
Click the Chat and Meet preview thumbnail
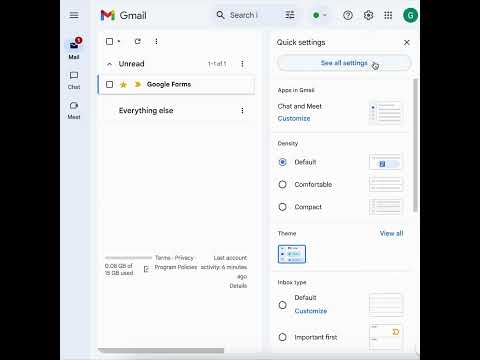tap(385, 113)
